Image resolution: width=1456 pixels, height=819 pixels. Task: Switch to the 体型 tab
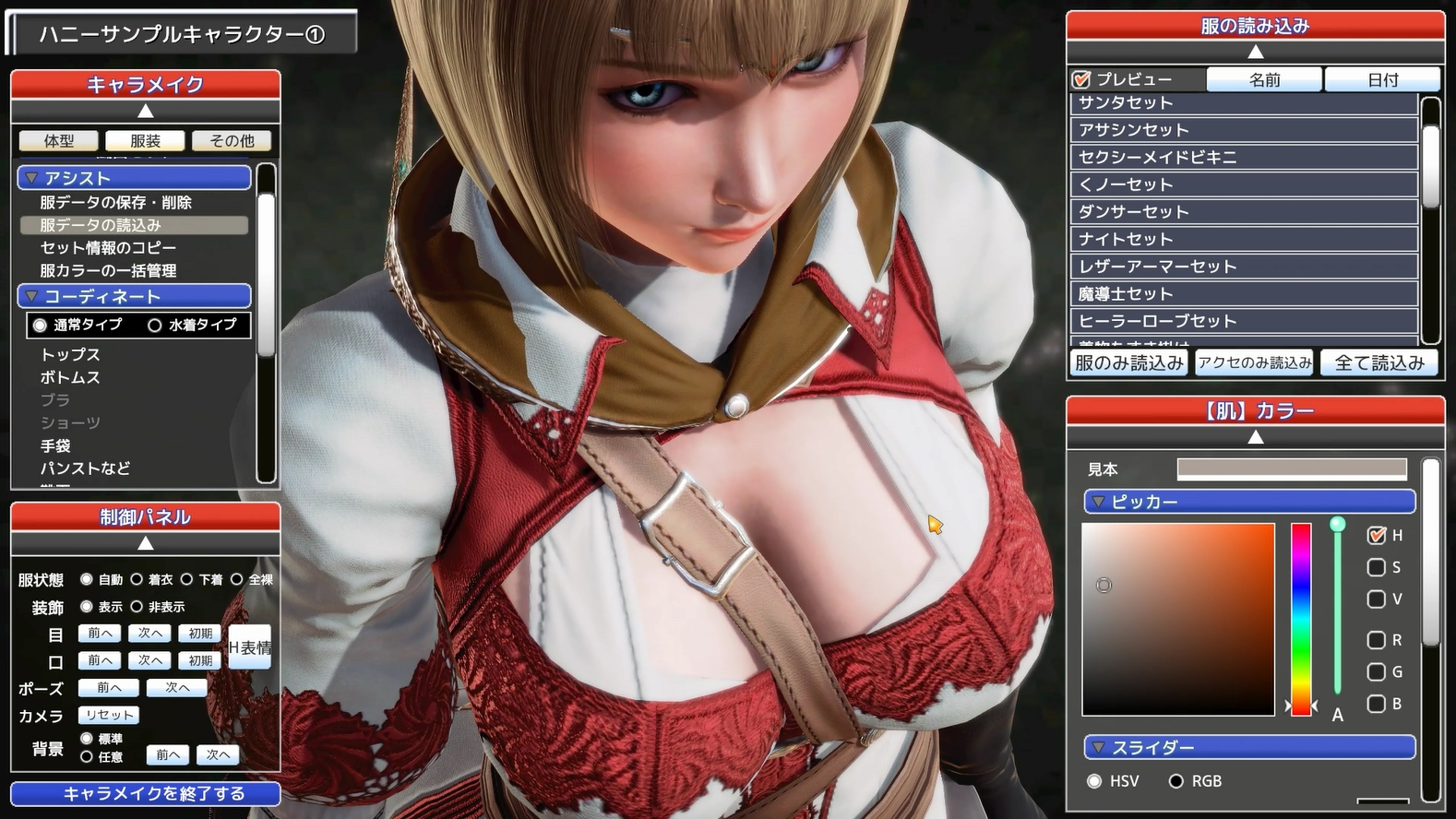click(x=59, y=140)
